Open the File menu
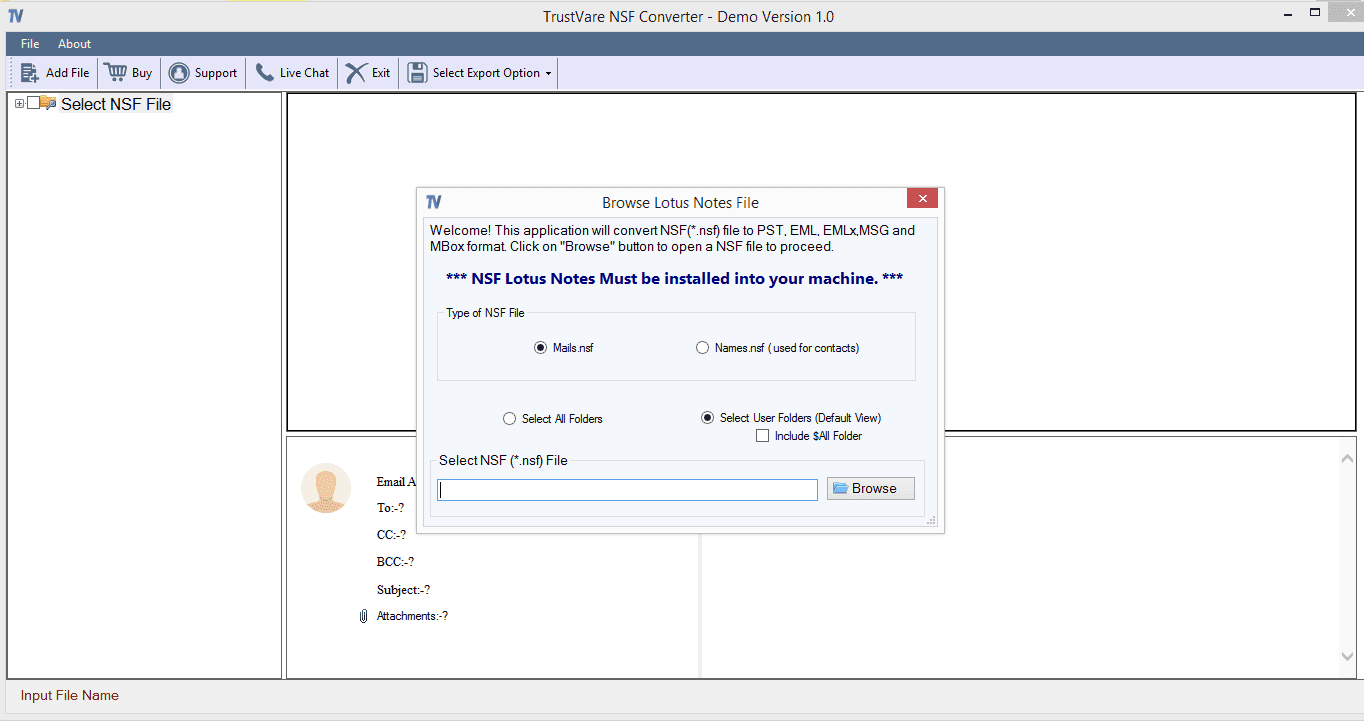 coord(29,43)
